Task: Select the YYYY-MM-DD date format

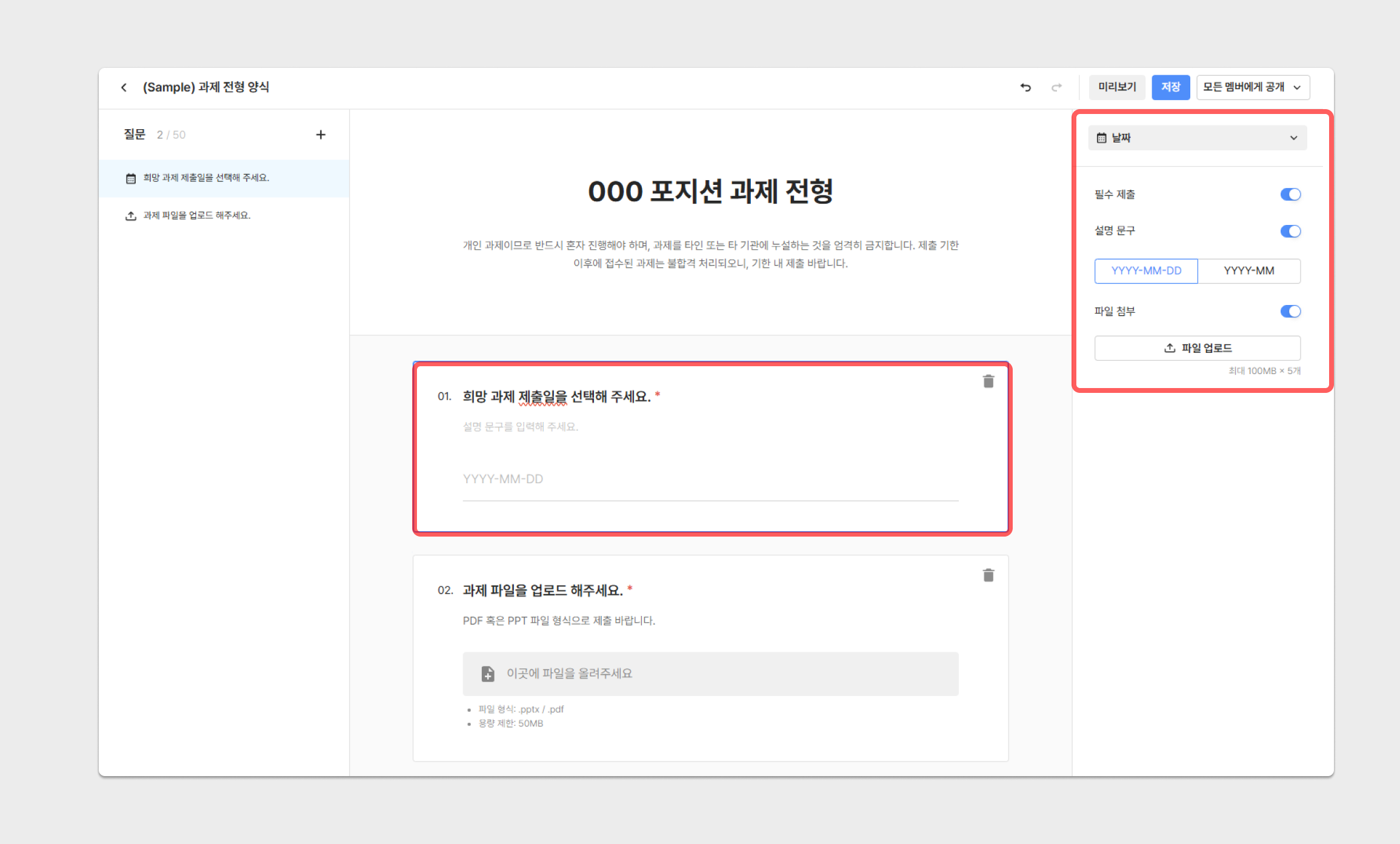Action: coord(1145,271)
